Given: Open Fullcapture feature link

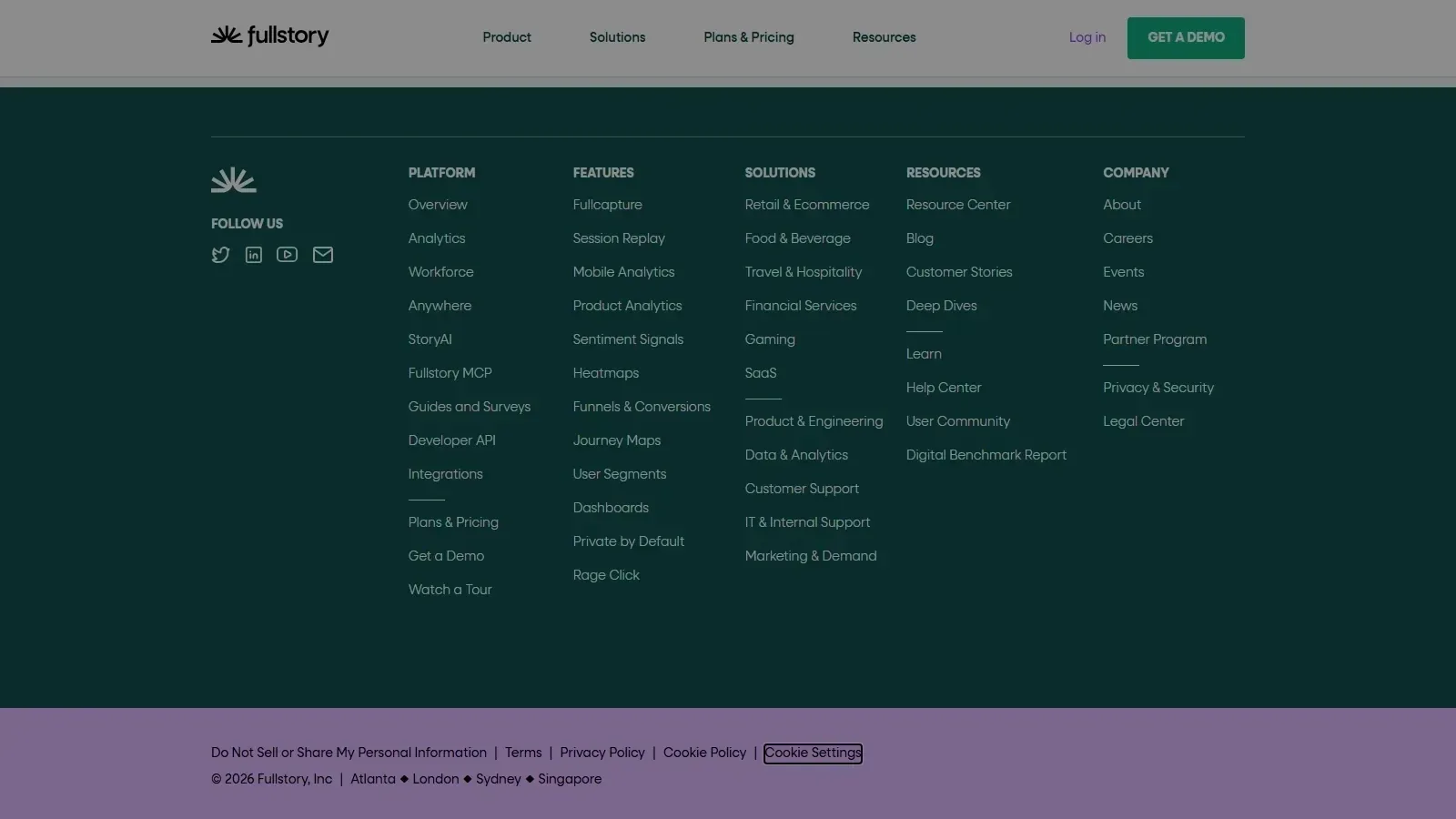Looking at the screenshot, I should (x=608, y=205).
